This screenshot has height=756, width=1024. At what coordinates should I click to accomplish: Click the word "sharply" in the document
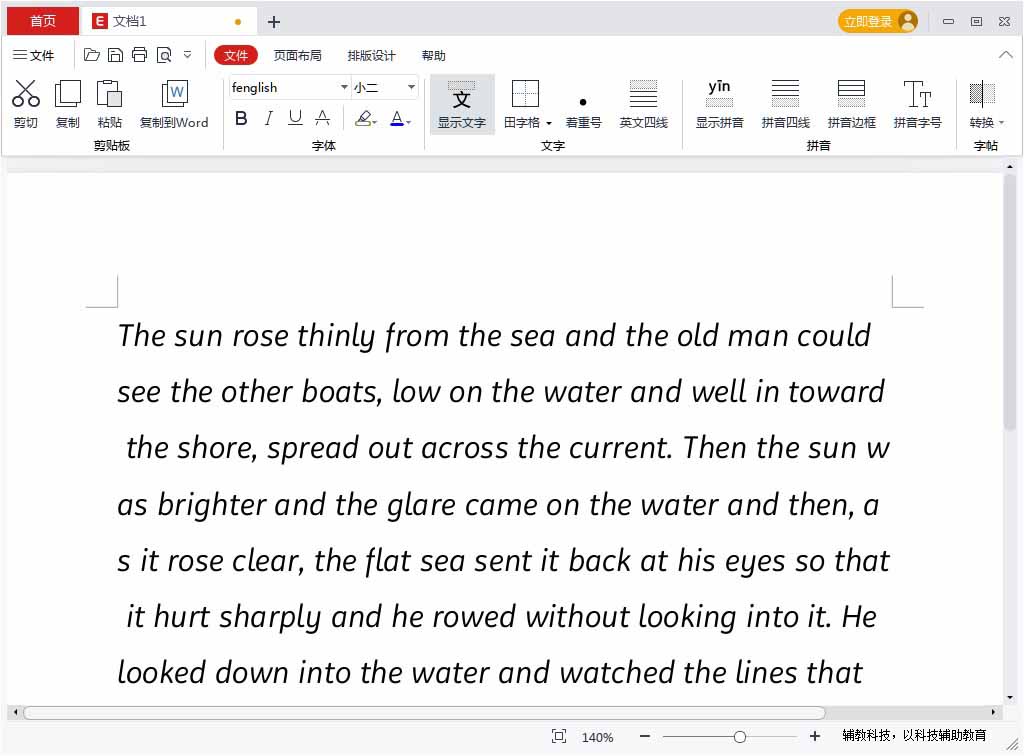pos(269,618)
